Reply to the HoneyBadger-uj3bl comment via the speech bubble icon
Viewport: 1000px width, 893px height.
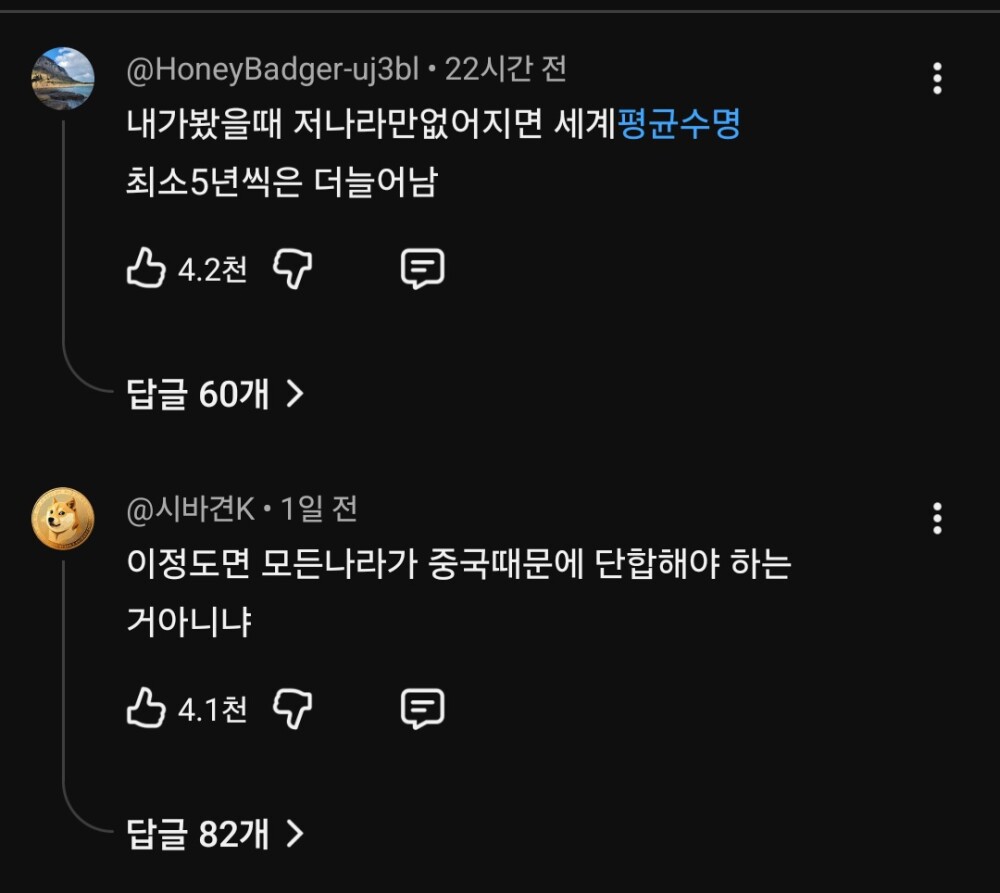tap(422, 269)
